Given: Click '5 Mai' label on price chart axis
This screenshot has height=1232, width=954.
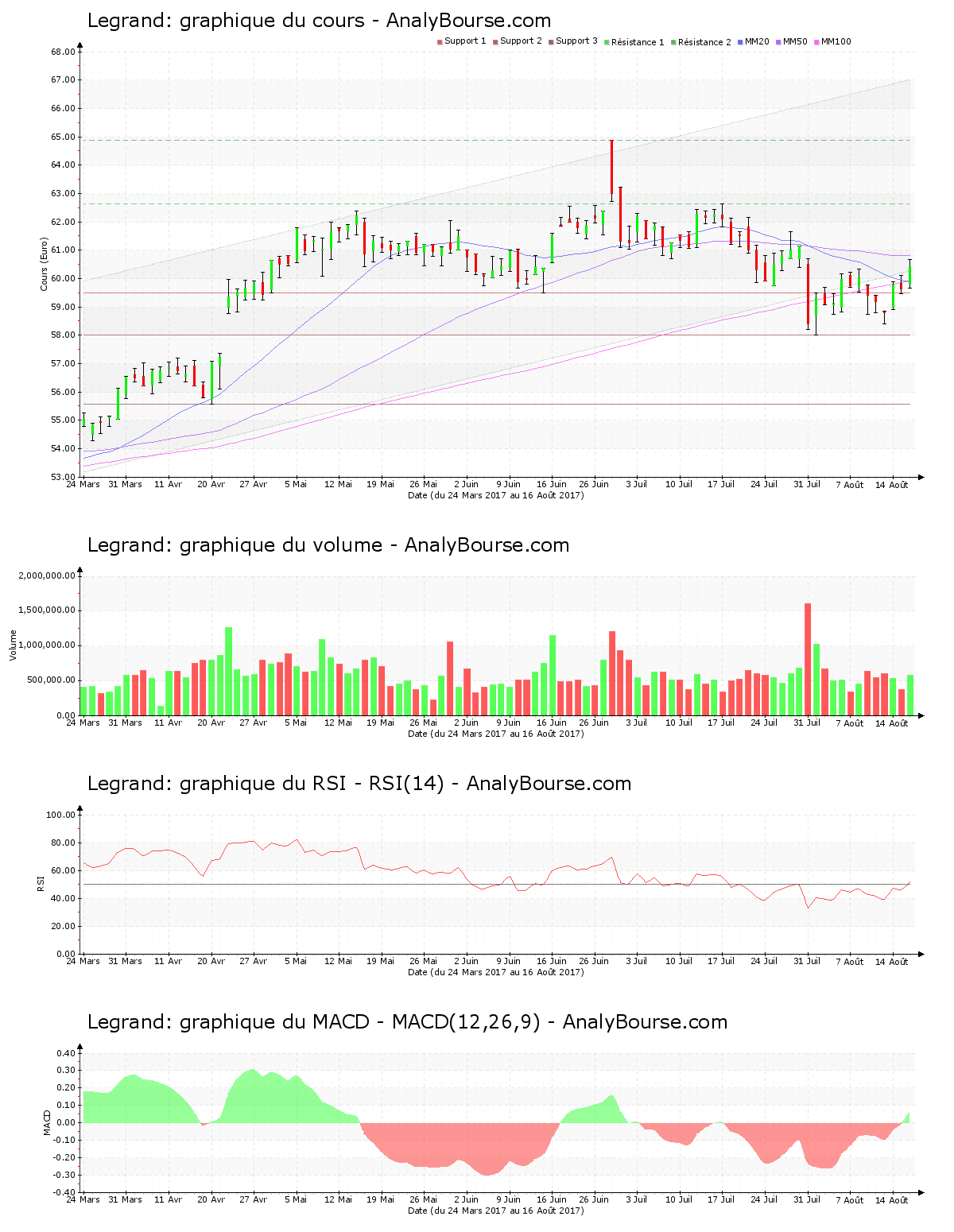Looking at the screenshot, I should click(296, 484).
